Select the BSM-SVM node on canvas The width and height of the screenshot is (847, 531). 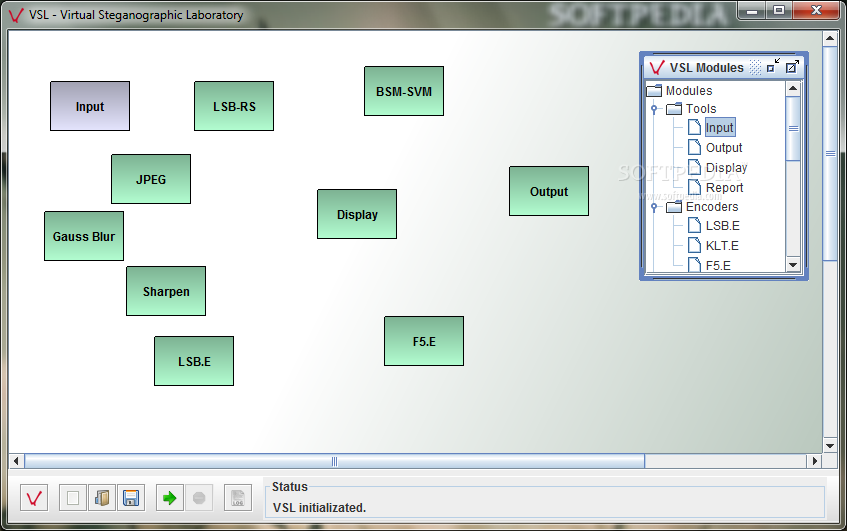(x=404, y=91)
